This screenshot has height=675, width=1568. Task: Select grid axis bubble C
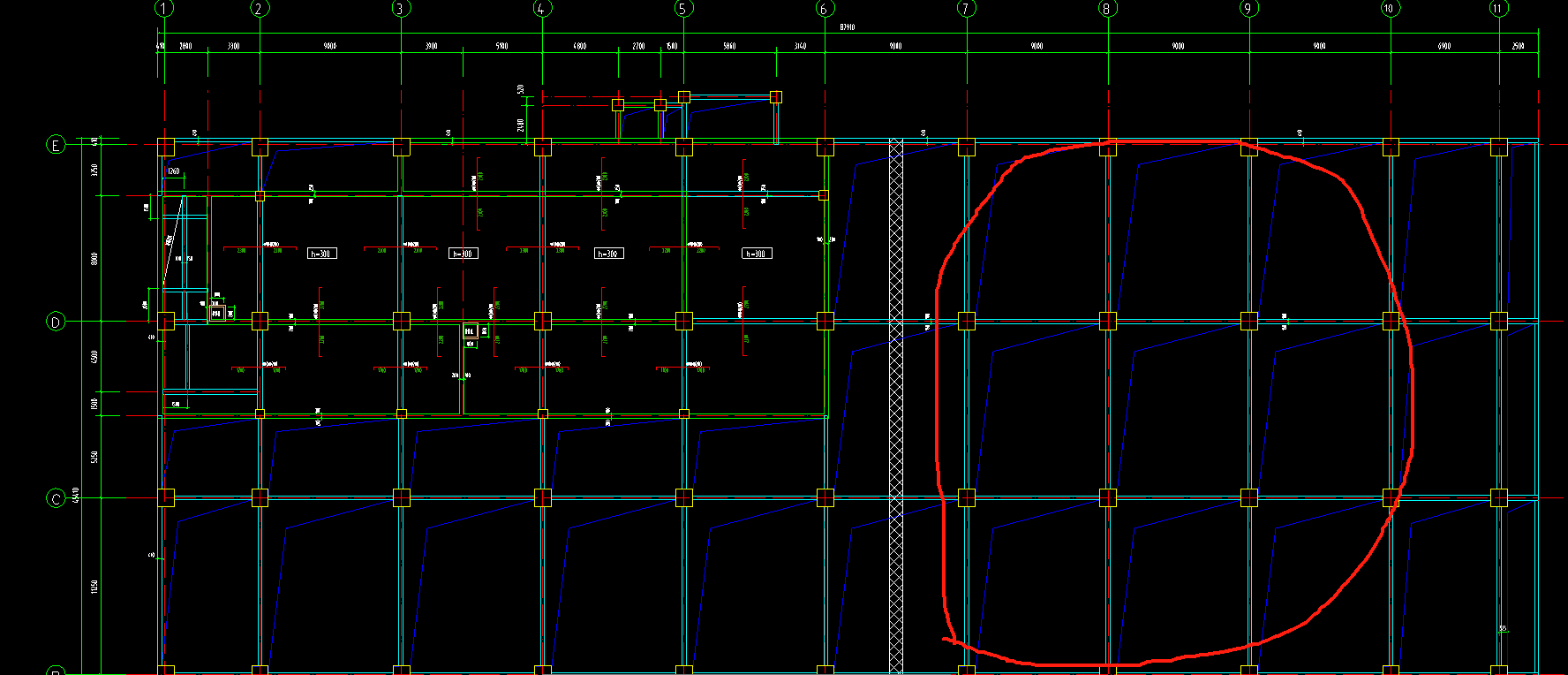point(56,498)
